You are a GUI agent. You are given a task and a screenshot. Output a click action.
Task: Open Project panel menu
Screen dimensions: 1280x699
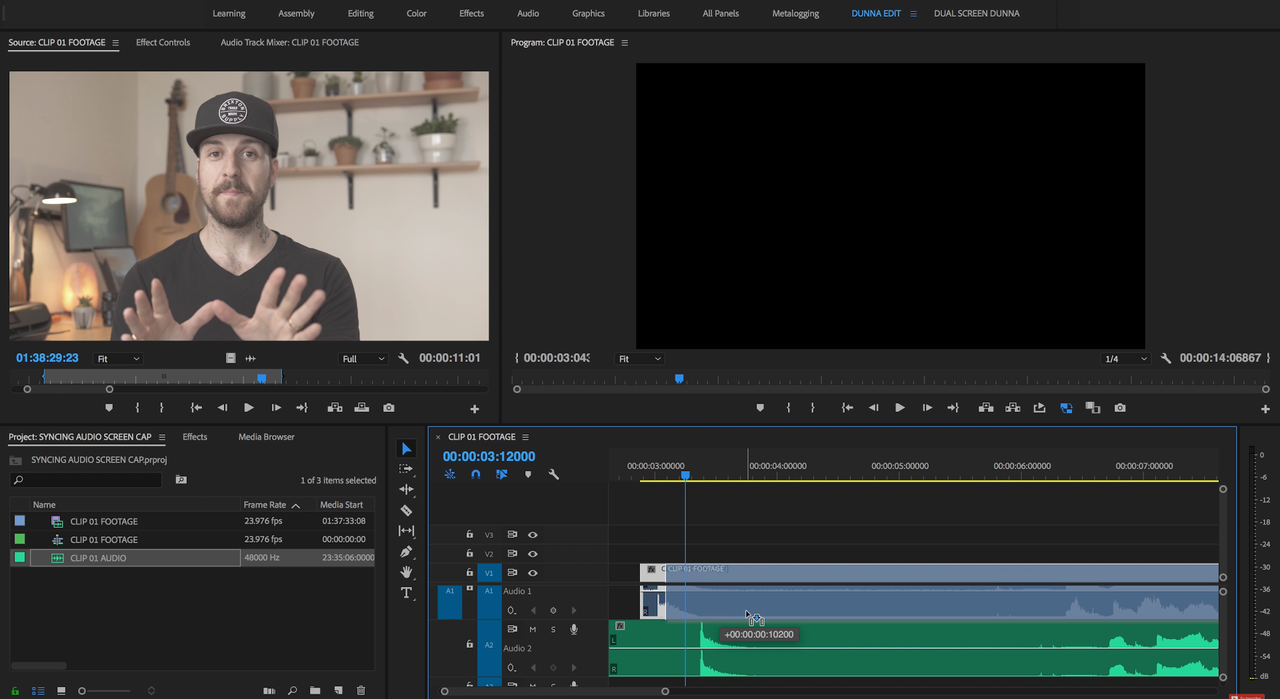click(x=162, y=437)
